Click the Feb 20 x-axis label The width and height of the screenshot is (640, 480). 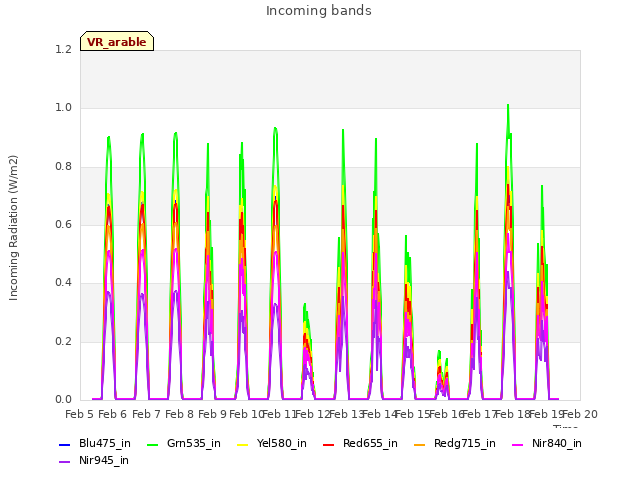(580, 414)
